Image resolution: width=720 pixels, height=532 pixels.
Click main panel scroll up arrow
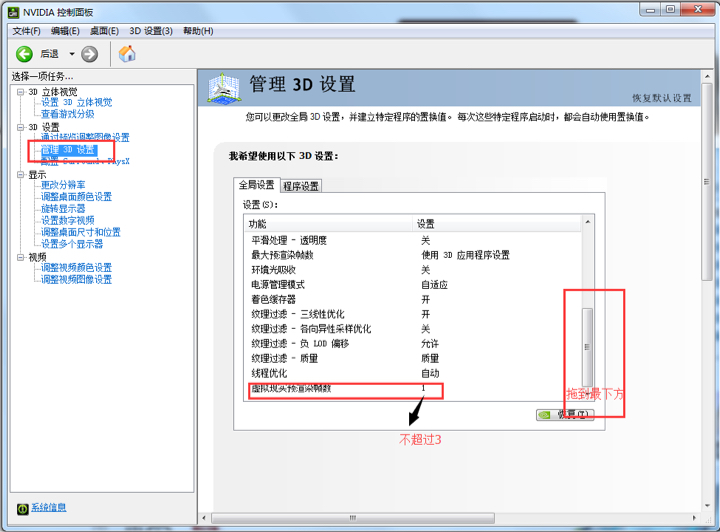(707, 76)
